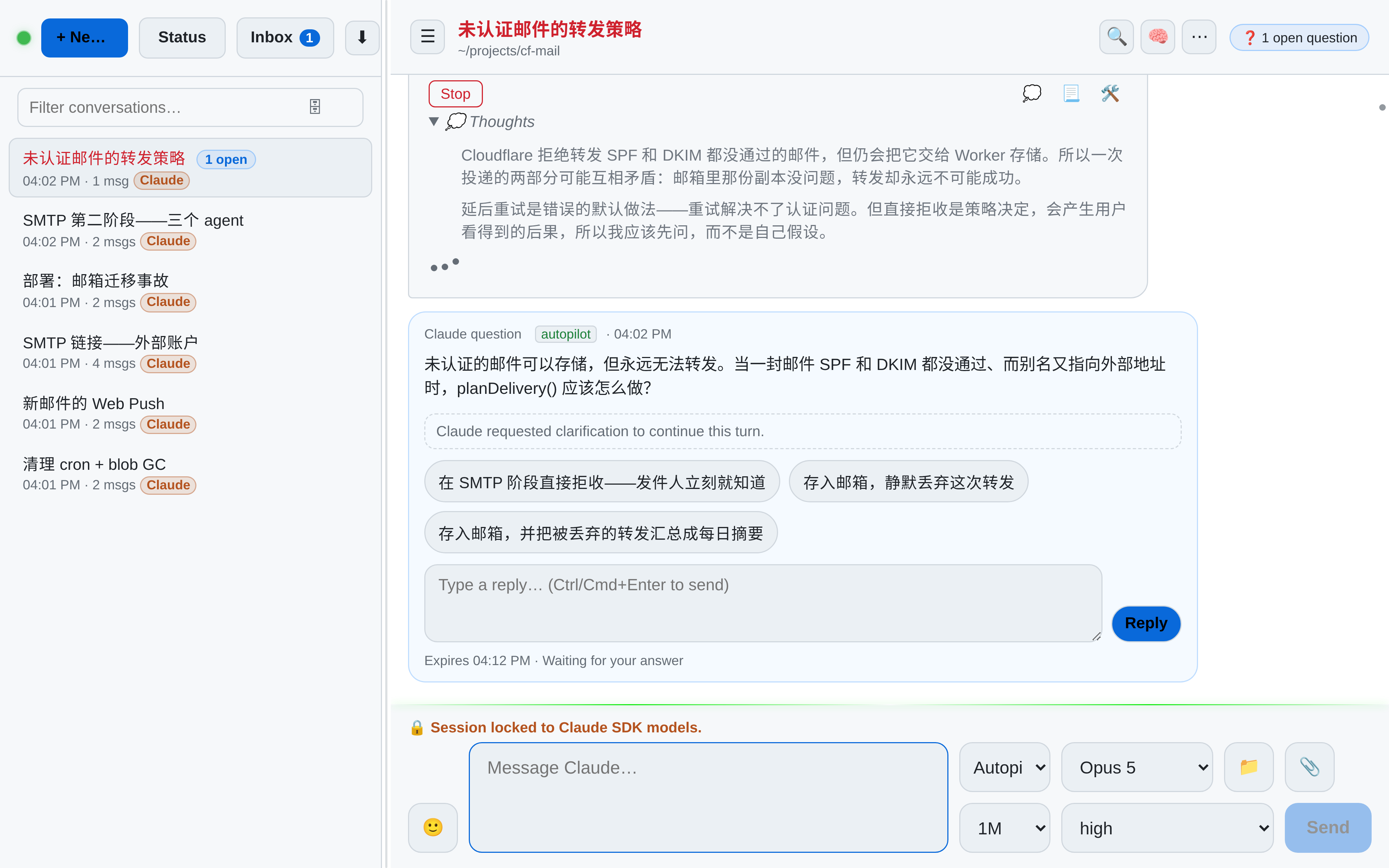The height and width of the screenshot is (868, 1389).
Task: Click the paperclip attach icon
Action: point(1309,767)
